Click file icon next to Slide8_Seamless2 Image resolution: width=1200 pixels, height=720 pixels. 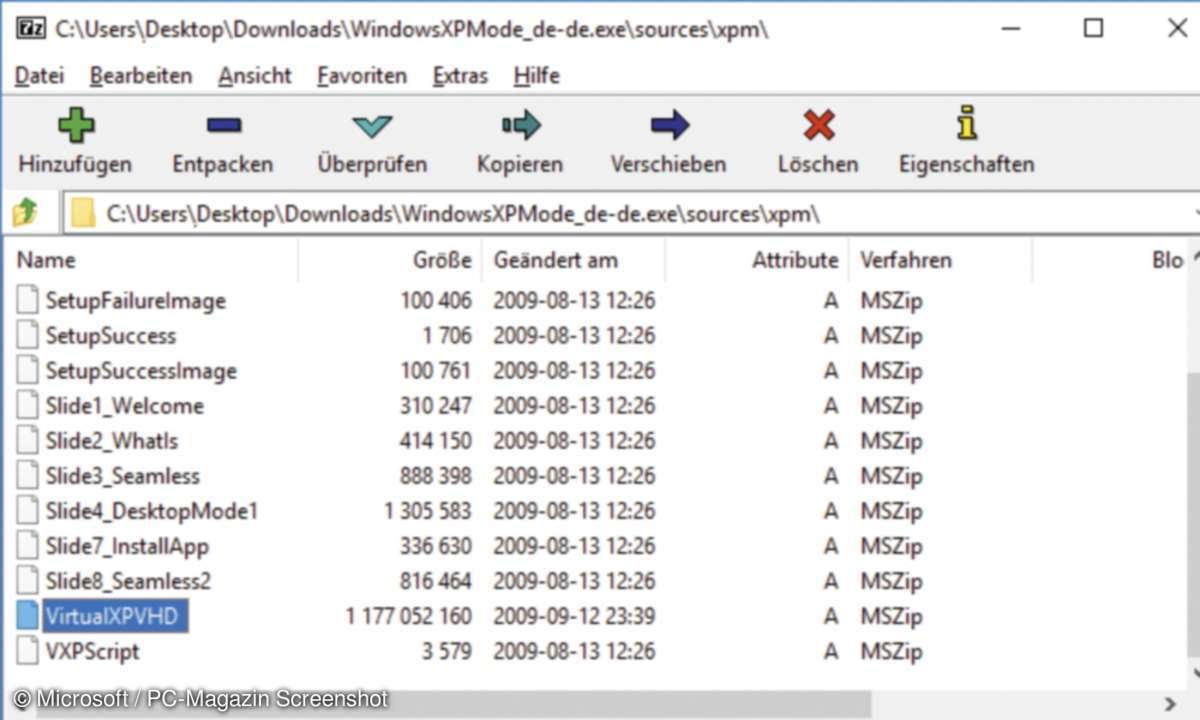point(28,581)
